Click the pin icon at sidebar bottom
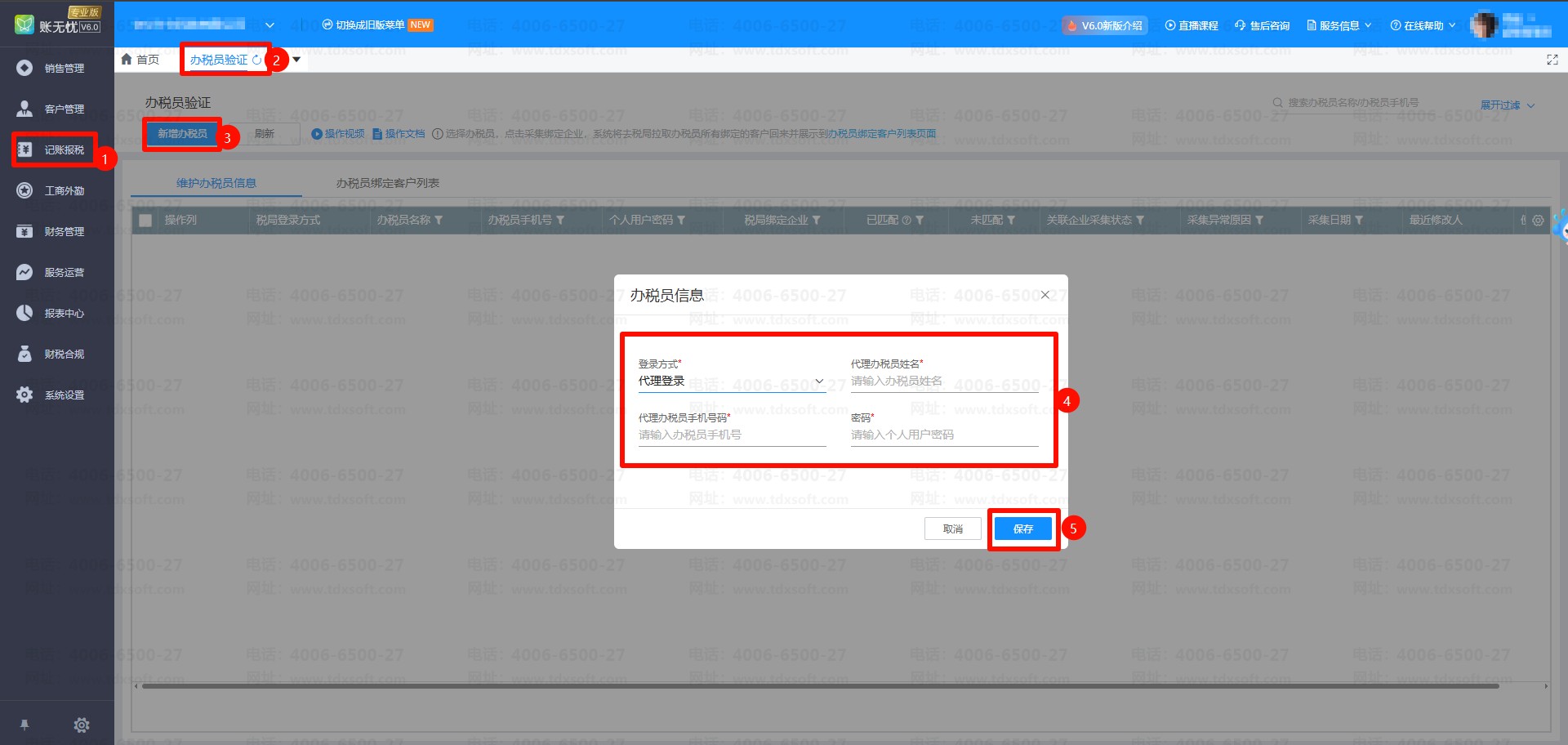 tap(24, 725)
